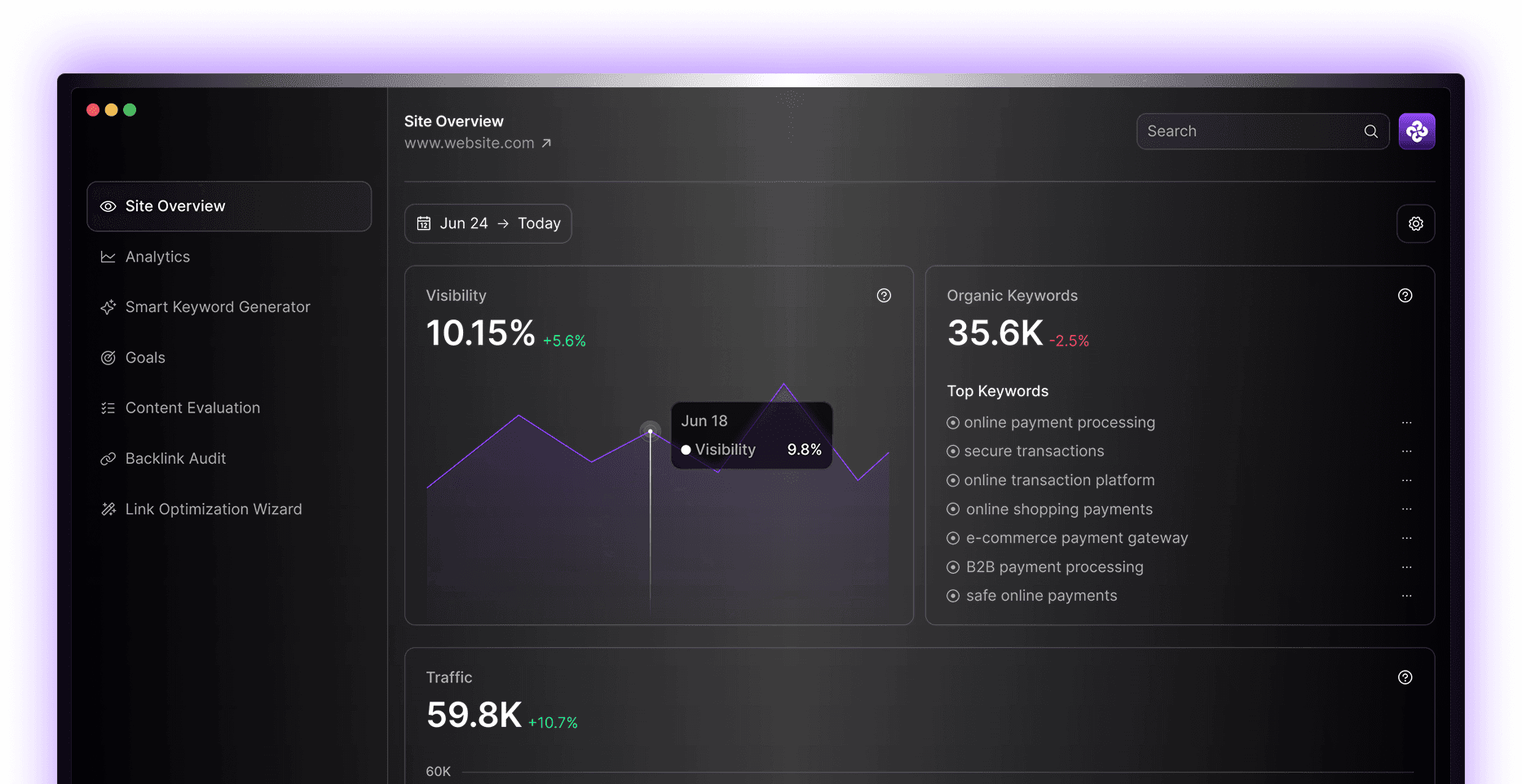
Task: Click target icon beside online transaction platform
Action: point(953,481)
